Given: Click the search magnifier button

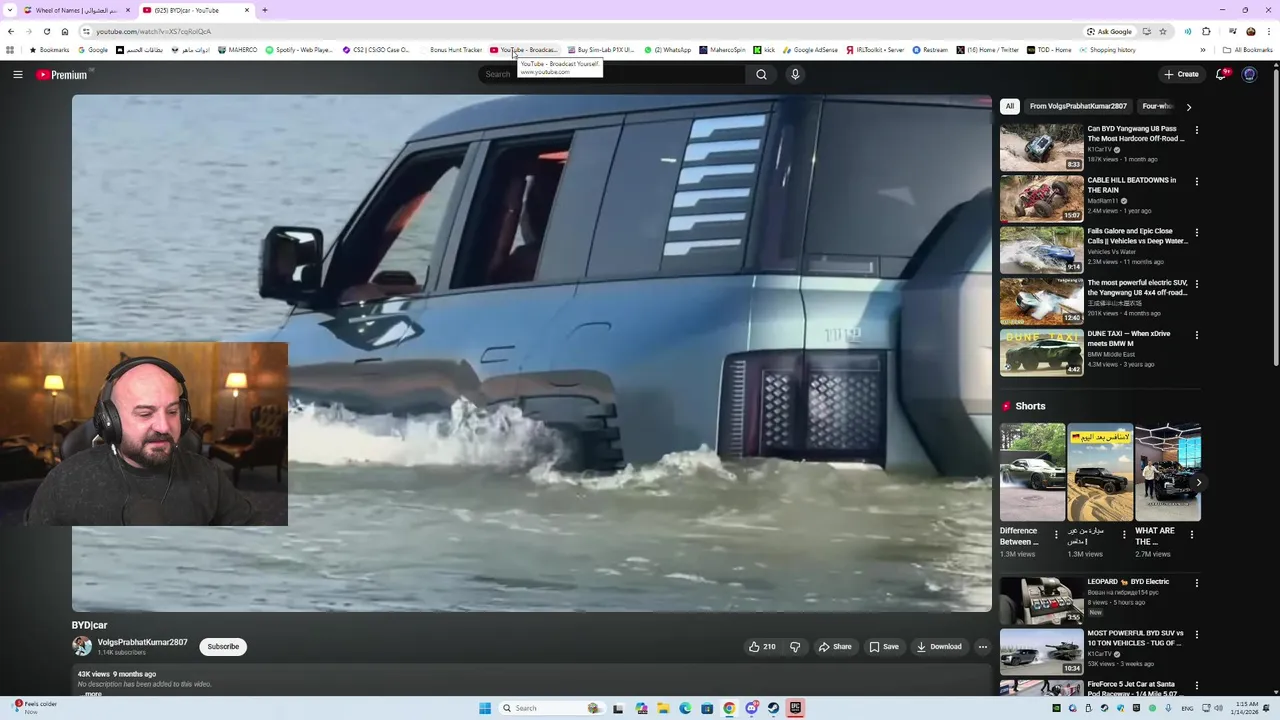Looking at the screenshot, I should 761,74.
